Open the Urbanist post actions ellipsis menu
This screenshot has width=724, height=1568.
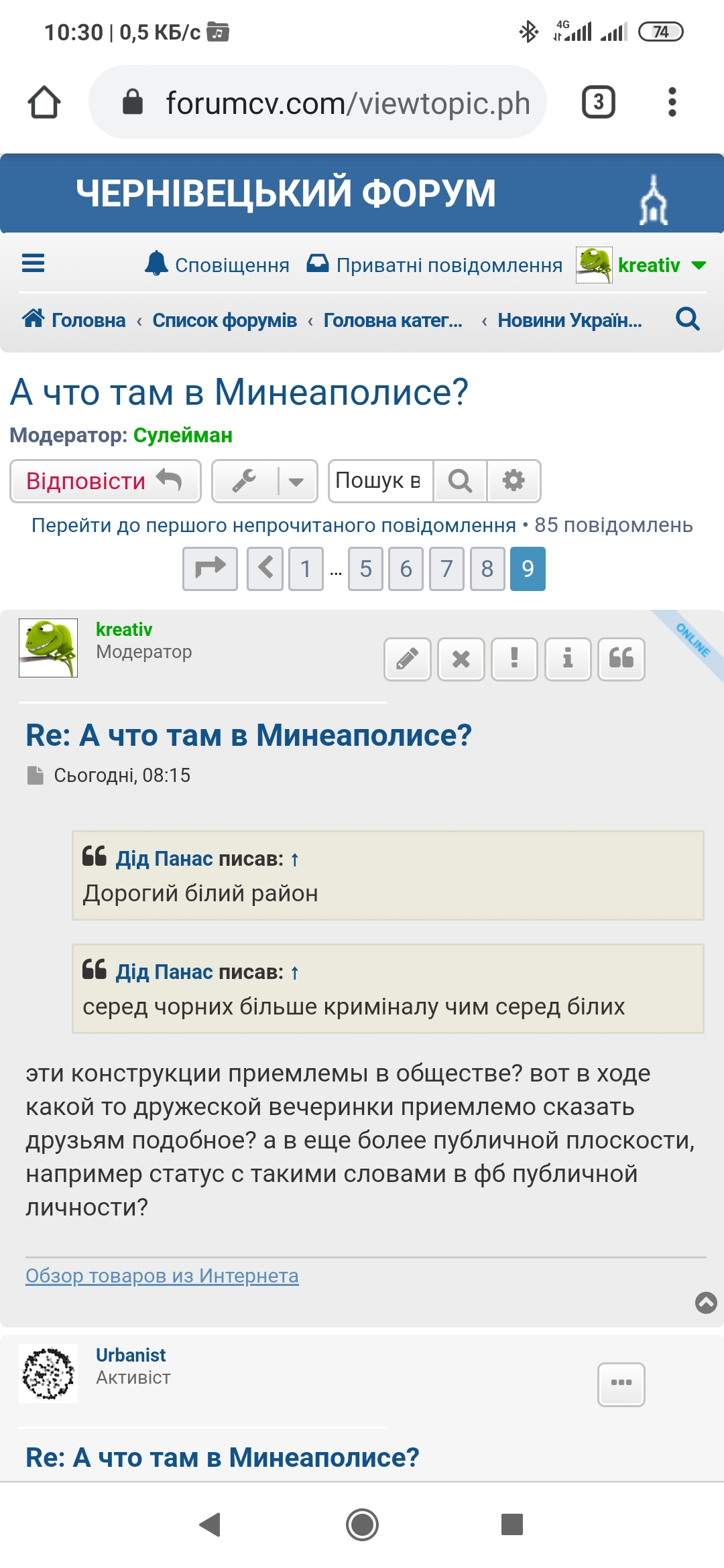(x=621, y=1384)
